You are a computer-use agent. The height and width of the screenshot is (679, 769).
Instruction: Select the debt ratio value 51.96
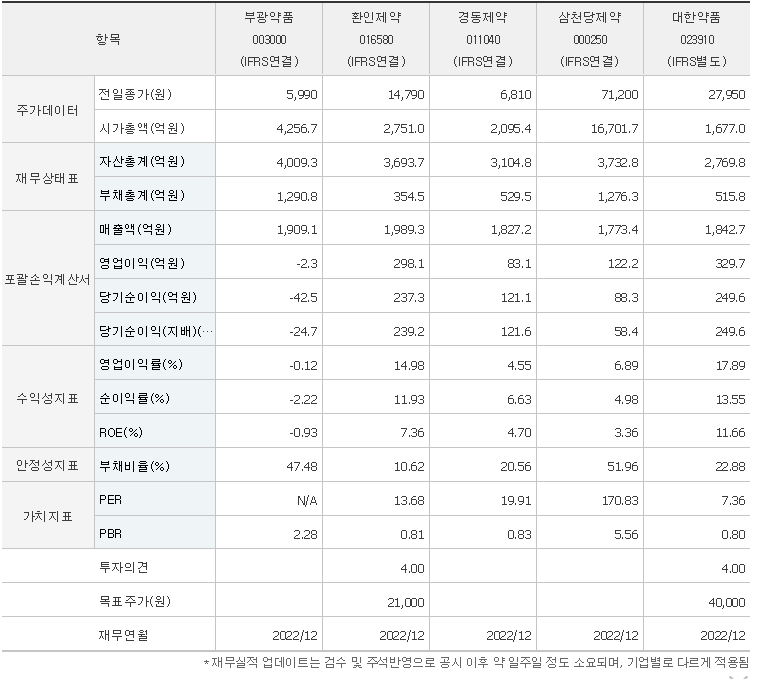click(x=623, y=467)
